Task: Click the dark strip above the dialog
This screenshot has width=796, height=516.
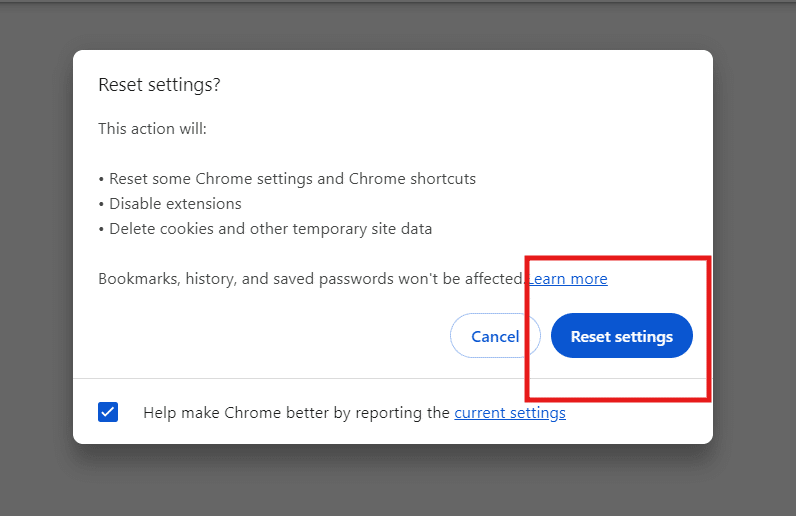Action: click(400, 25)
